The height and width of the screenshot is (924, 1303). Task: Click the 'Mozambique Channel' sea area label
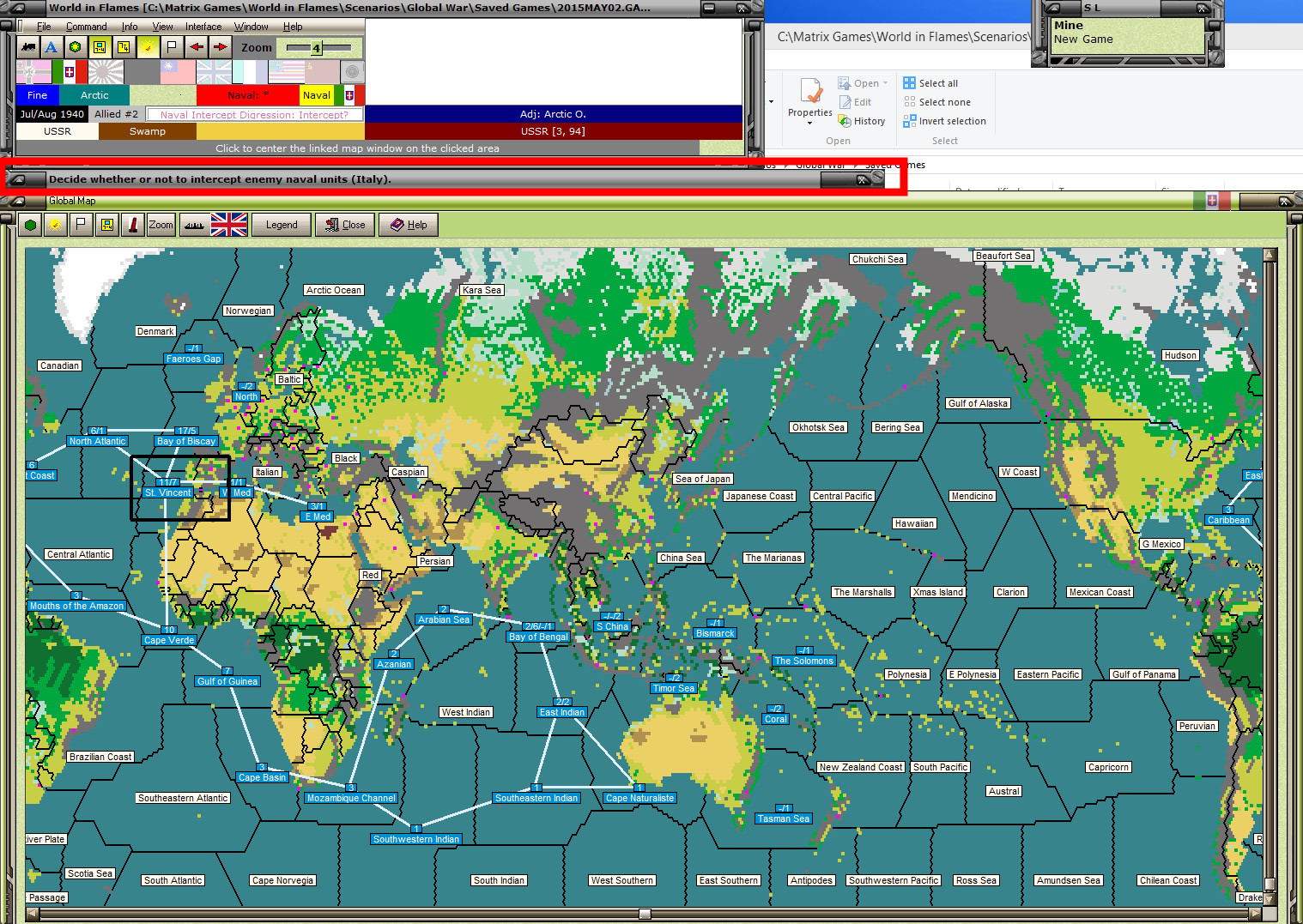[x=351, y=798]
